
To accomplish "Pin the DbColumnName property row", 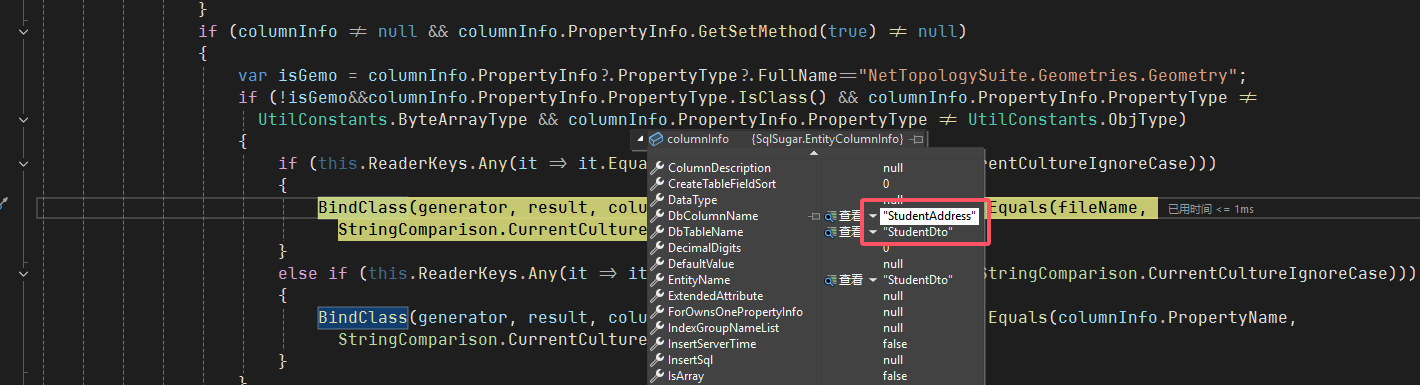I will click(x=814, y=216).
